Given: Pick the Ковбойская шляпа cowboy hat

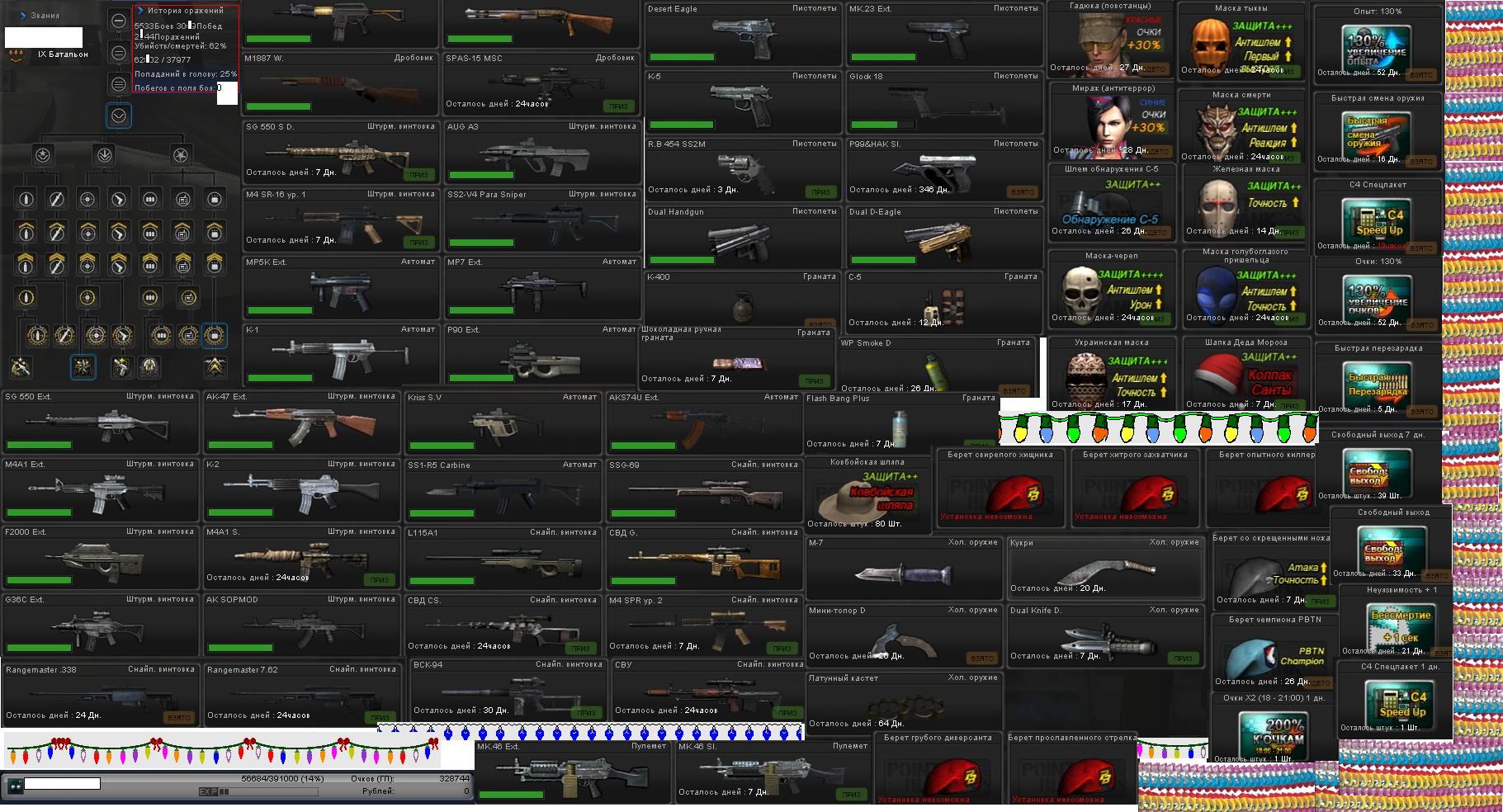Looking at the screenshot, I should coord(867,493).
